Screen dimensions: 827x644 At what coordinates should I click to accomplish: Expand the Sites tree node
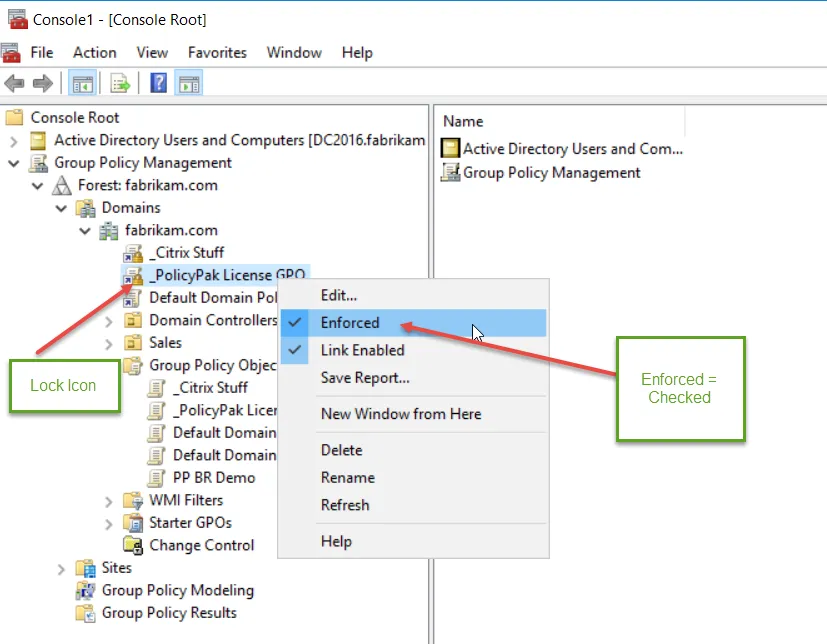[x=62, y=568]
